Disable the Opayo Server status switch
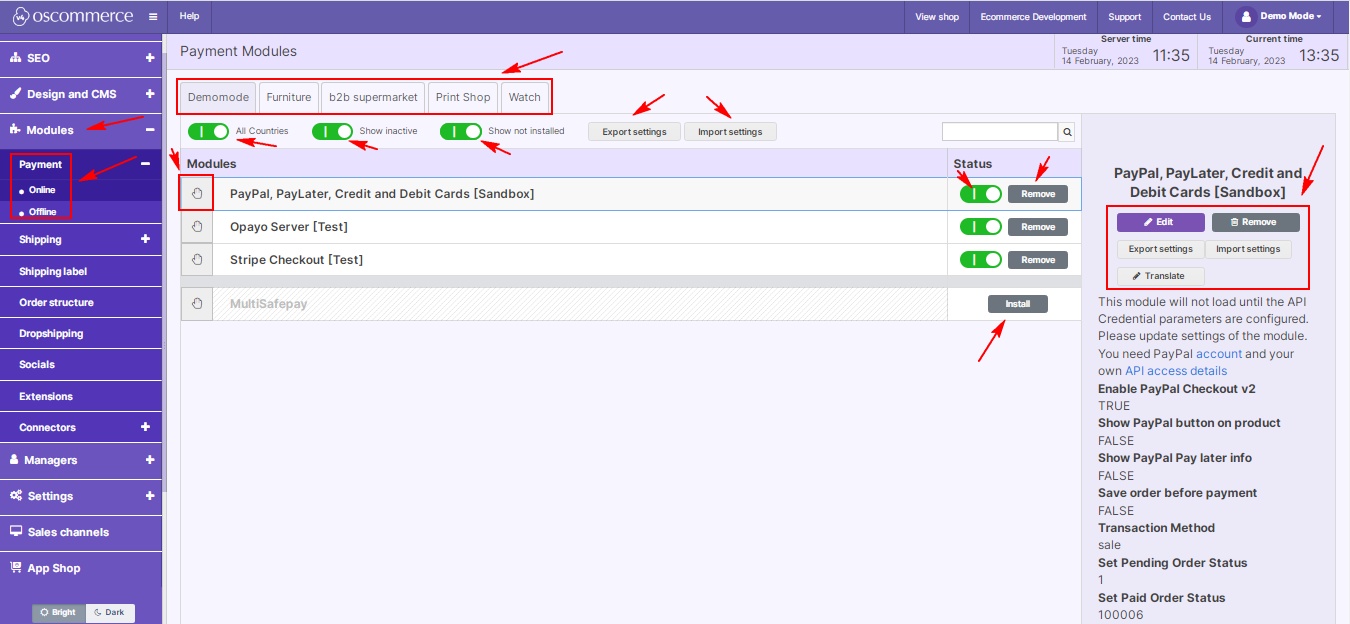The image size is (1350, 624). pos(980,227)
